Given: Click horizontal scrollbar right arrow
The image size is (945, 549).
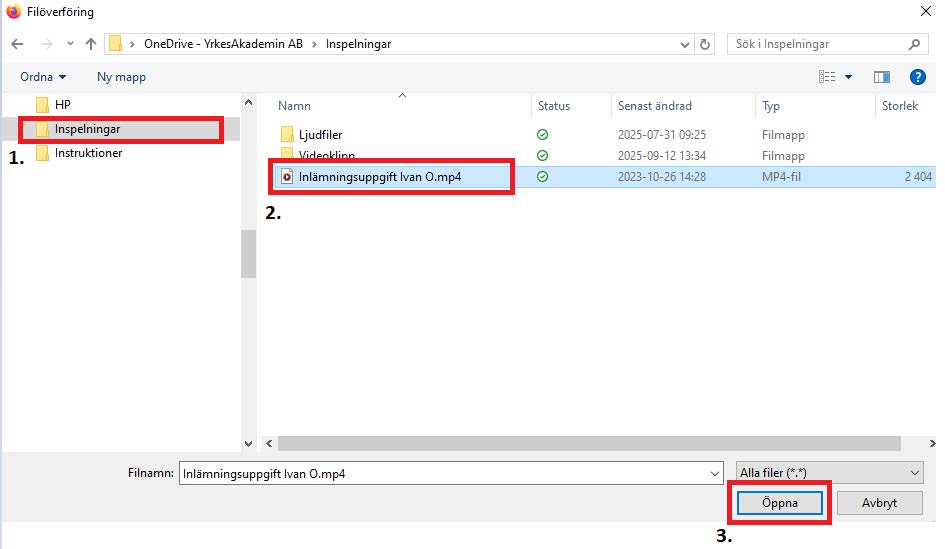Looking at the screenshot, I should point(931,444).
